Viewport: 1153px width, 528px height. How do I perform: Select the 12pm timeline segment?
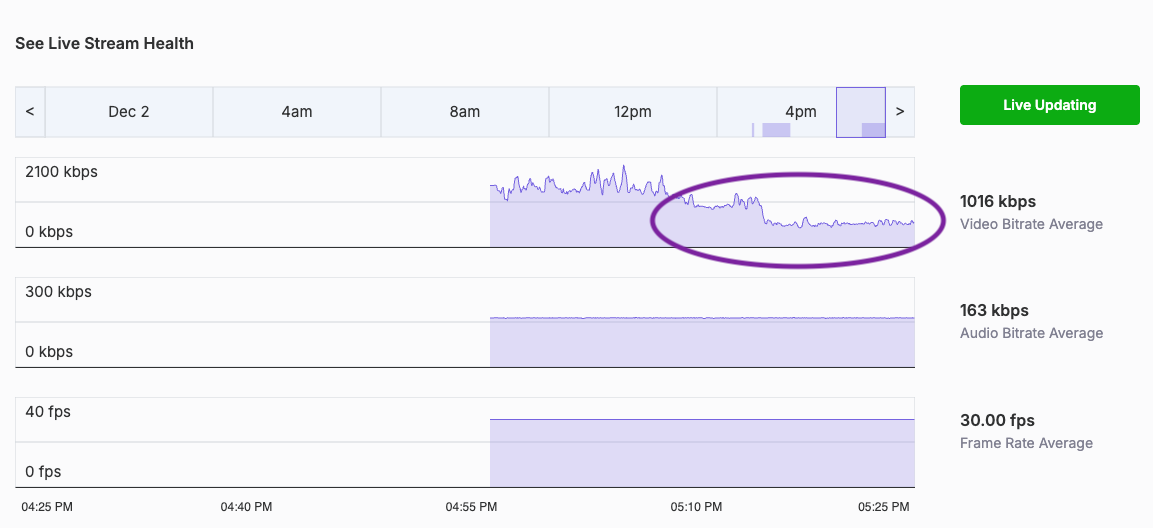point(632,112)
